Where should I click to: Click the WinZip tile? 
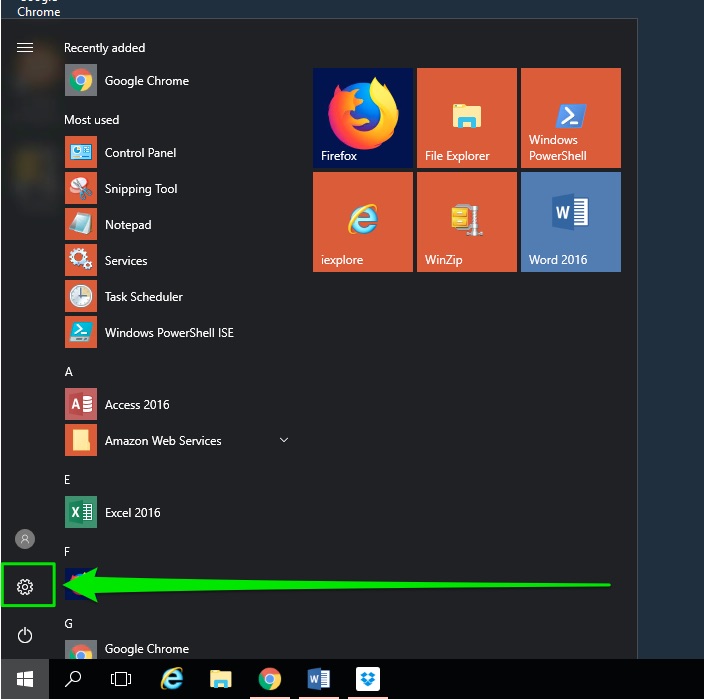pos(466,222)
